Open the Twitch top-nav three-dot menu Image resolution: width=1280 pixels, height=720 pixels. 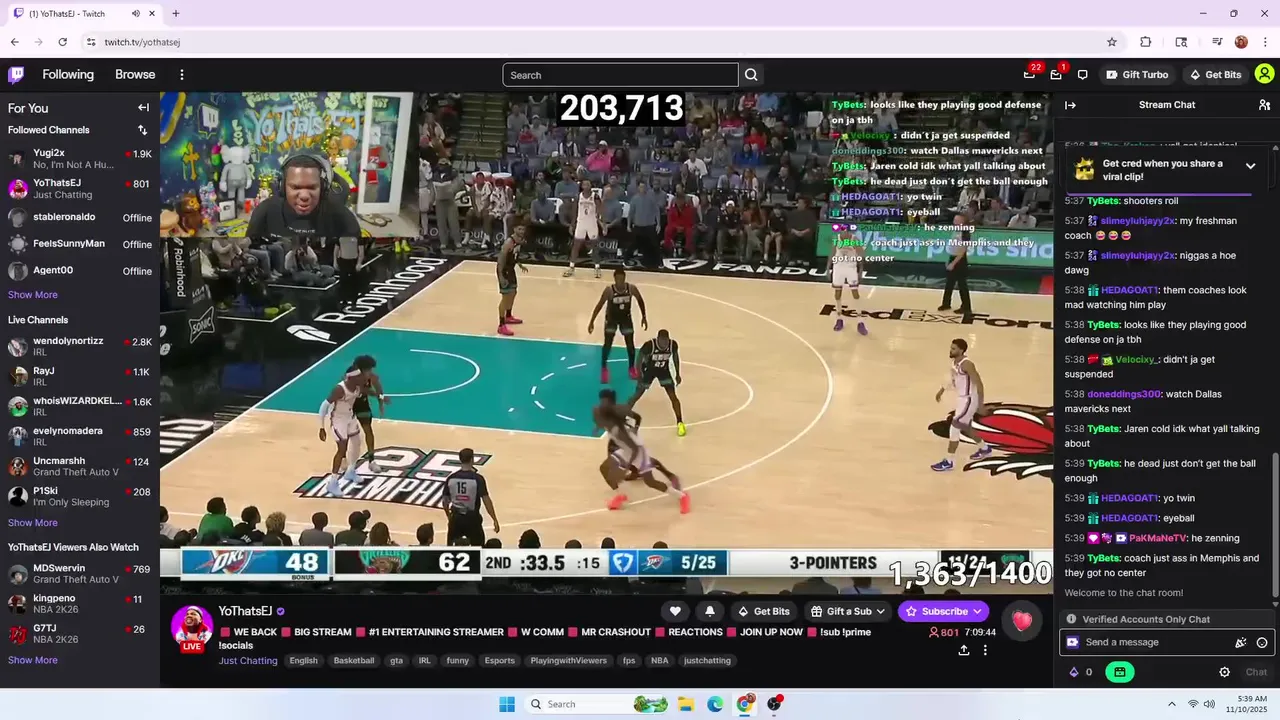pos(182,75)
